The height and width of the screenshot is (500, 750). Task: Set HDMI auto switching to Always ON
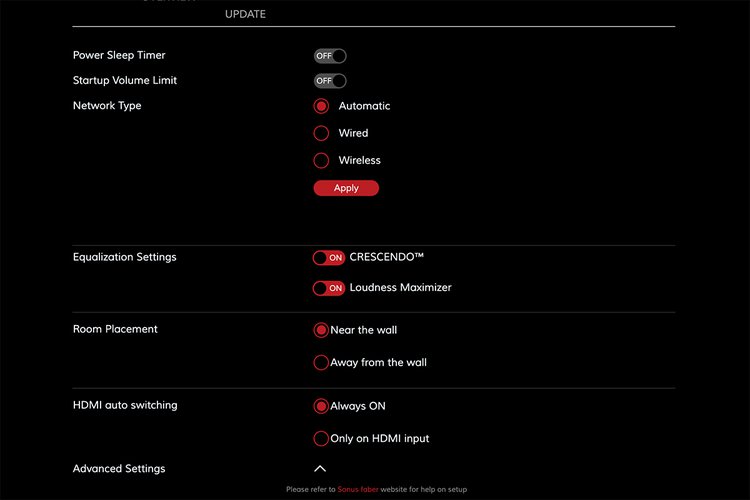click(321, 406)
